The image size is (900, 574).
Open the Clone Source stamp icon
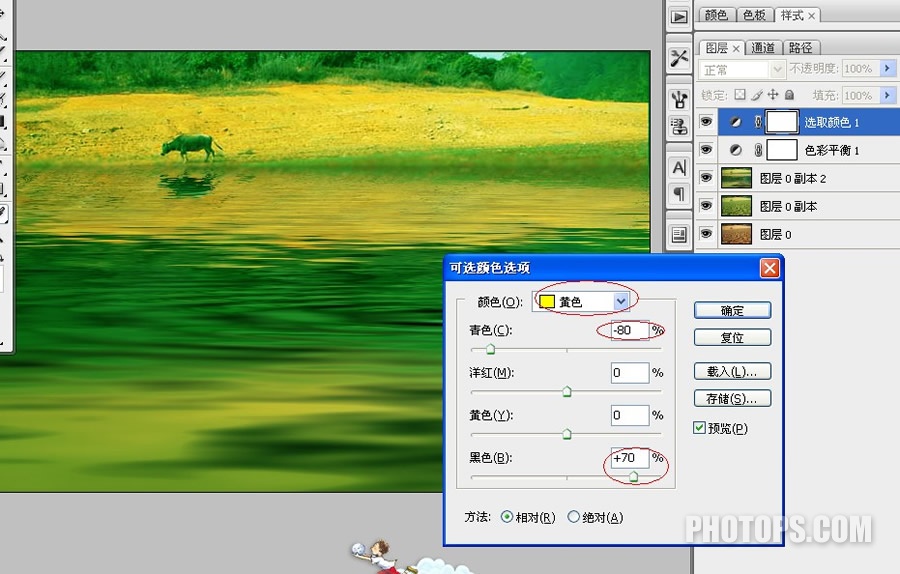(x=679, y=126)
